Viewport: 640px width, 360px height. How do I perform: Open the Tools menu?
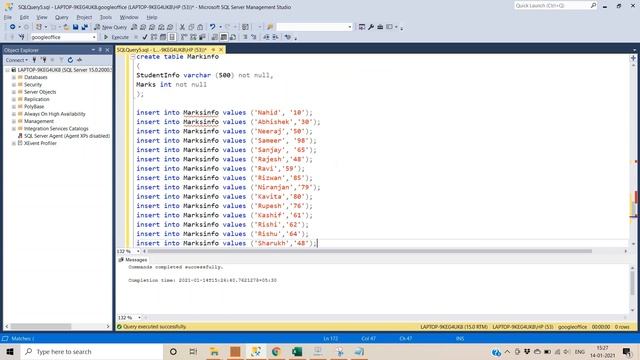[x=106, y=17]
